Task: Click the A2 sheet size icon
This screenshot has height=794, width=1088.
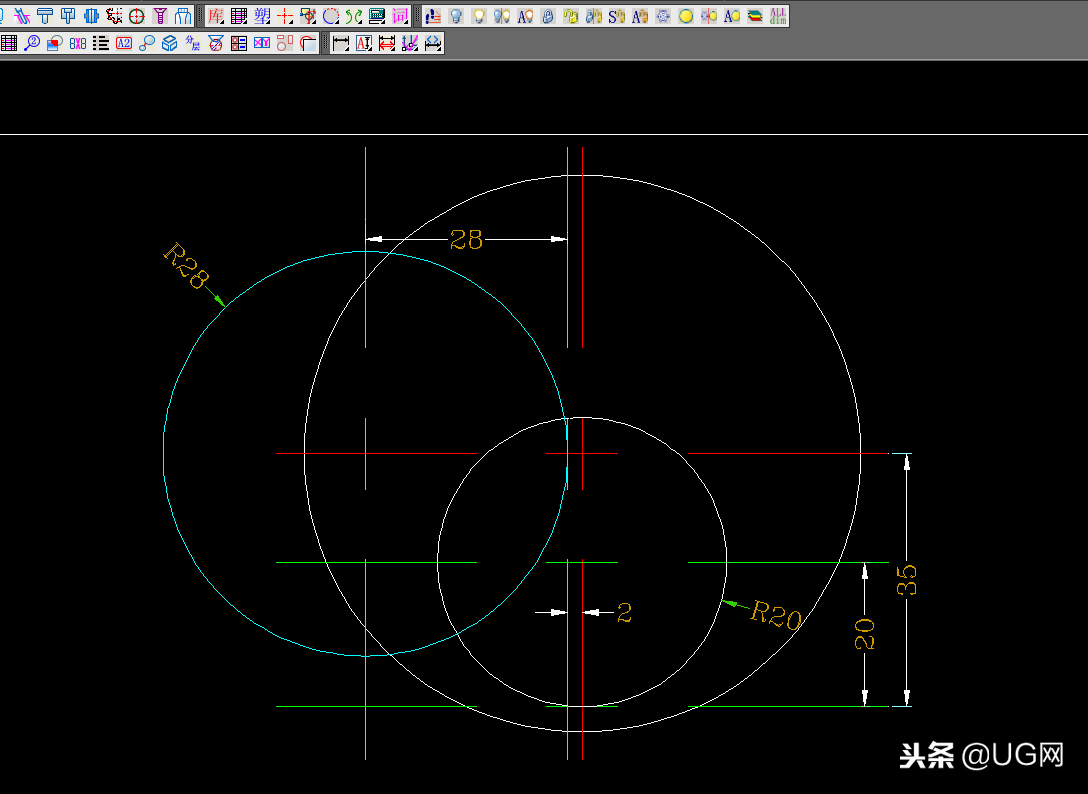Action: click(124, 43)
